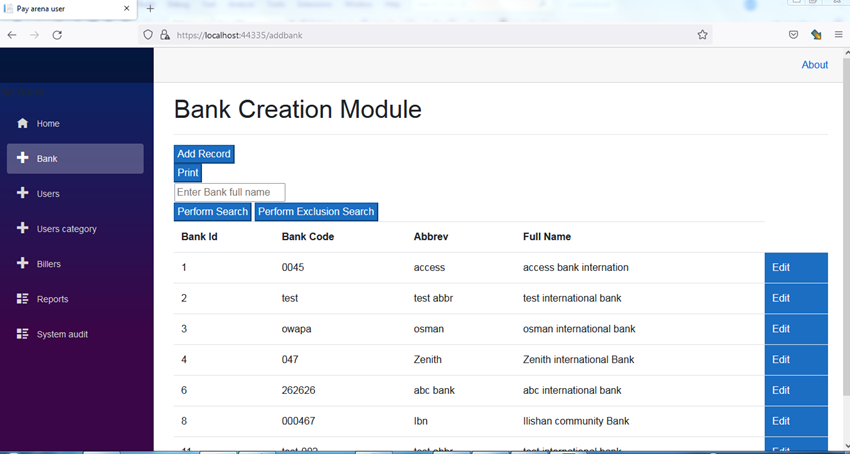Click the Bank Code column header
850x454 pixels.
click(x=308, y=236)
